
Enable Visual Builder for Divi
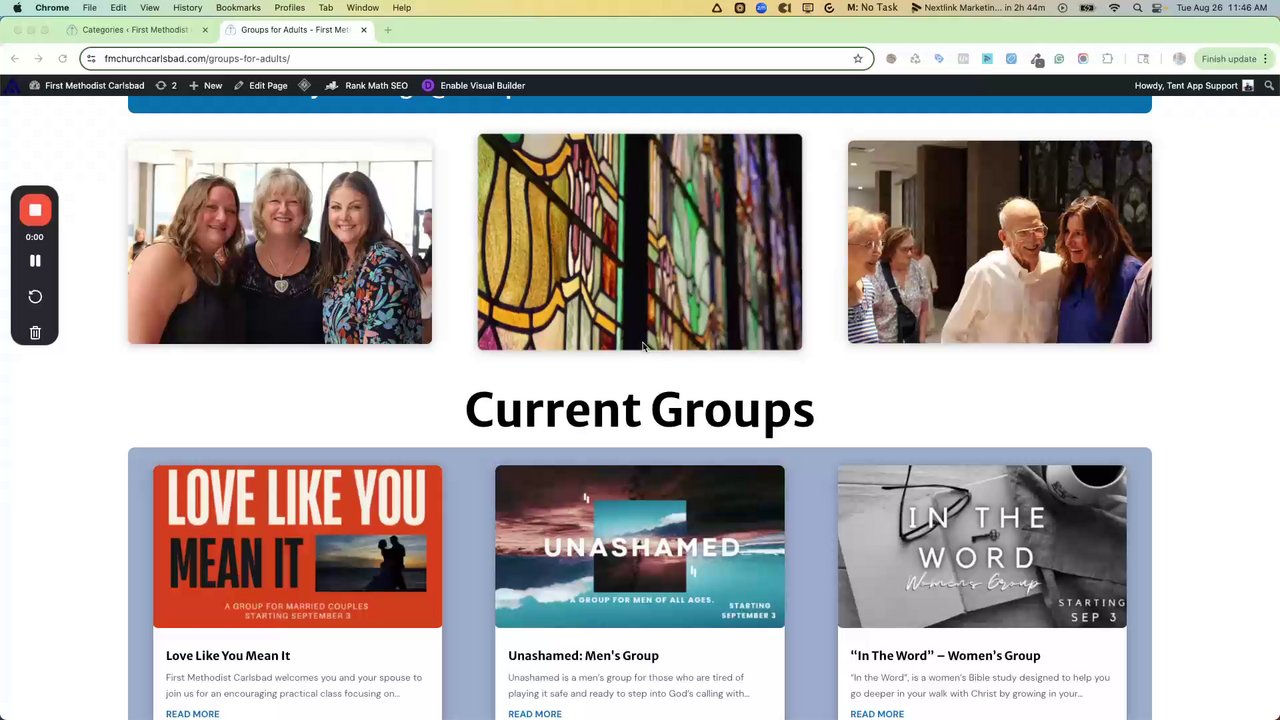pos(474,86)
